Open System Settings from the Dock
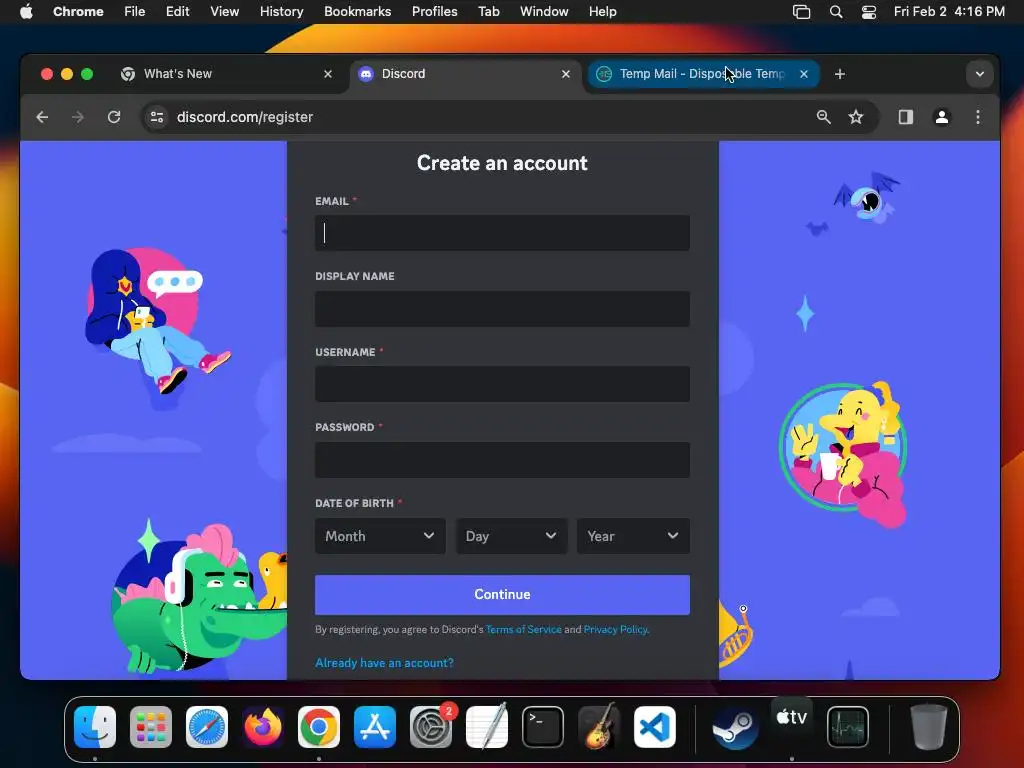Viewport: 1024px width, 768px height. (431, 727)
